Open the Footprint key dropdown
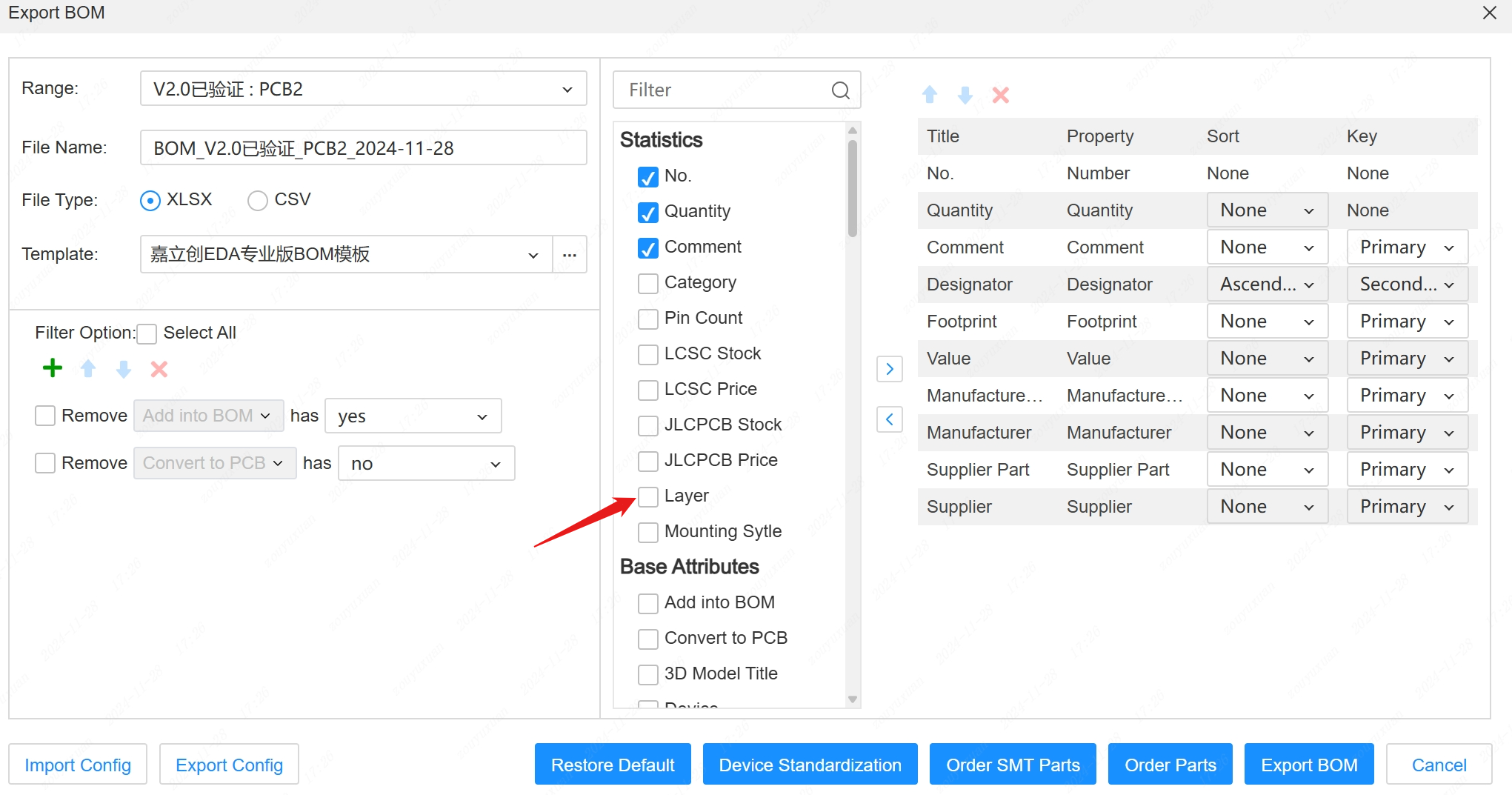The image size is (1512, 795). (x=1406, y=322)
